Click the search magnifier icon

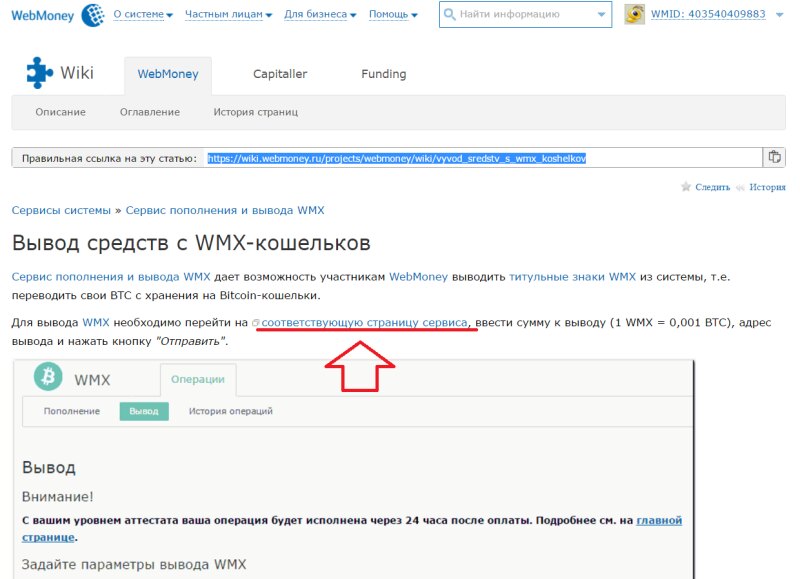[x=450, y=15]
